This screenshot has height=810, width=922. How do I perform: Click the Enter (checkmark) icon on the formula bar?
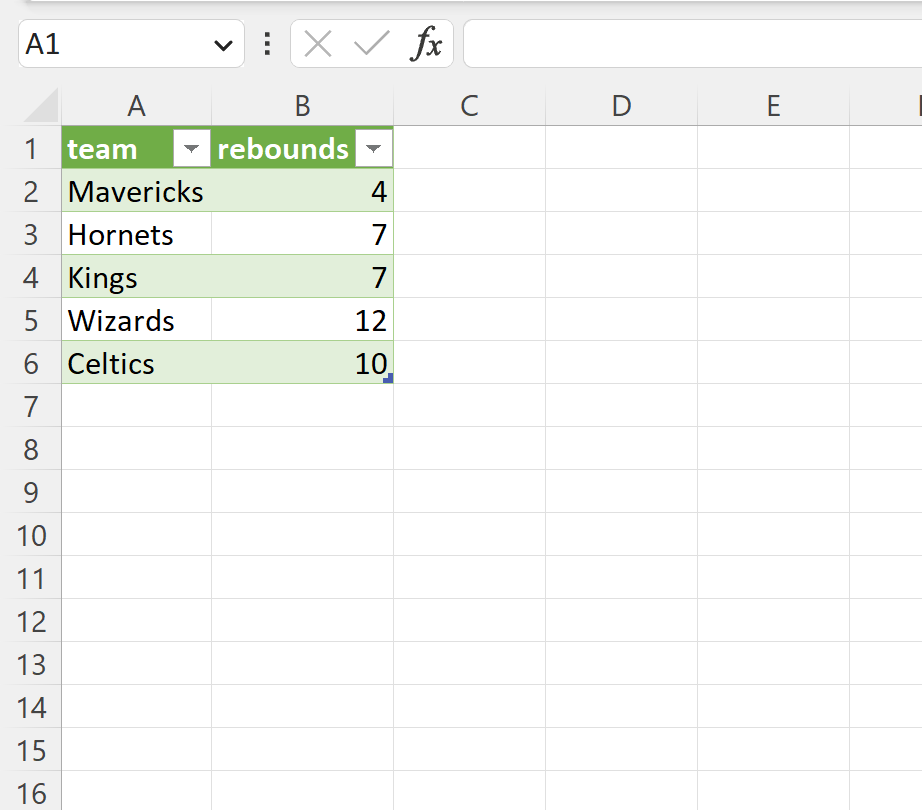(x=370, y=43)
